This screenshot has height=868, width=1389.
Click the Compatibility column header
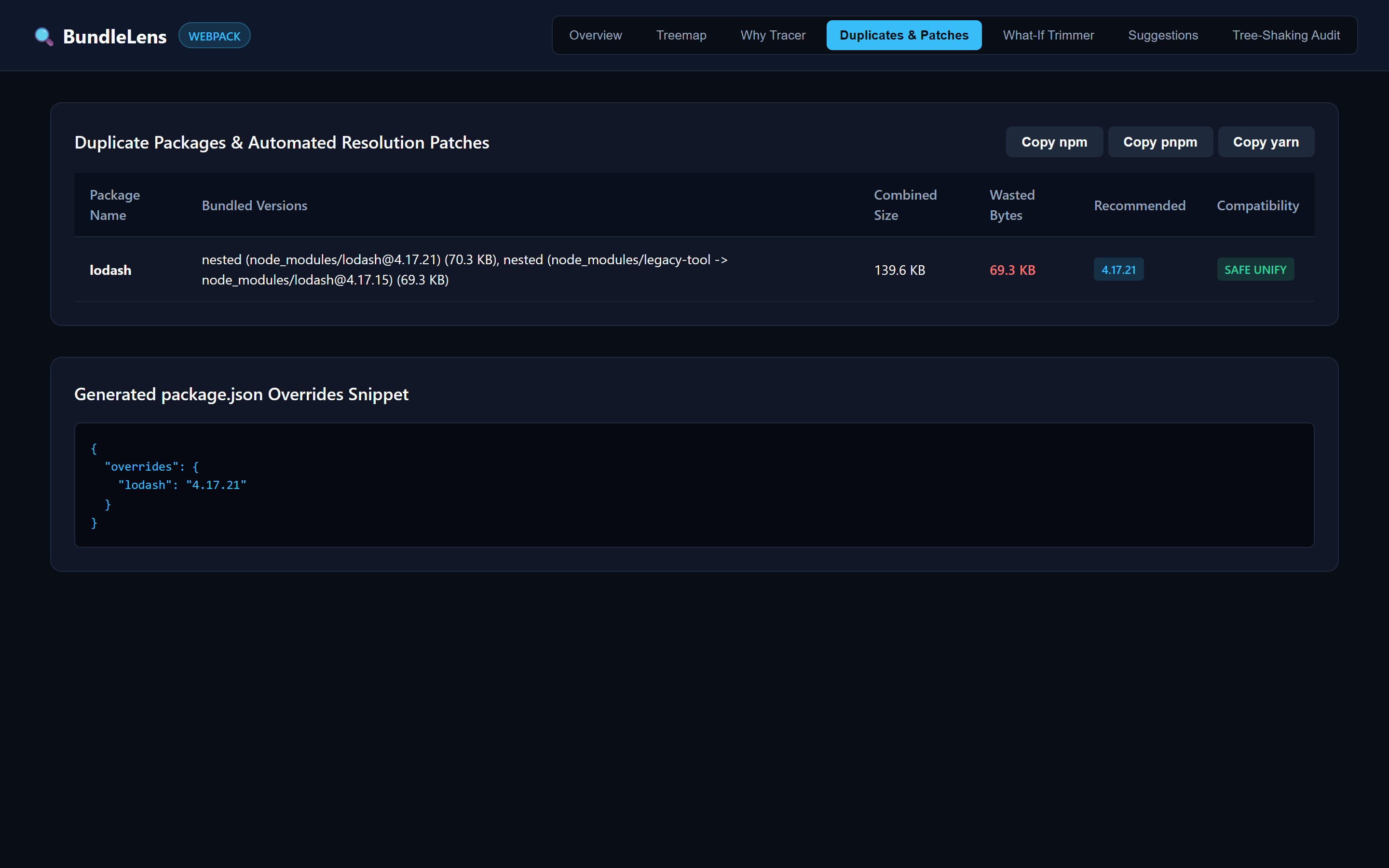[x=1257, y=205]
